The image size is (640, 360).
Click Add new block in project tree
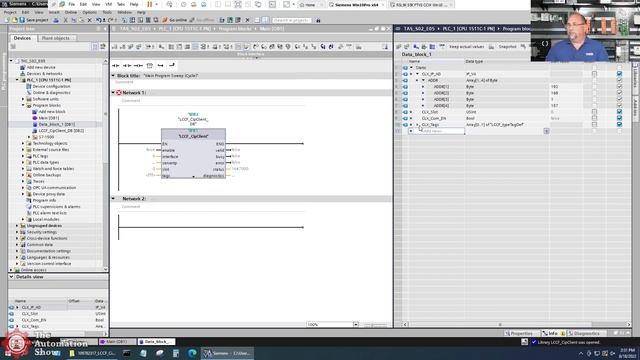tap(52, 111)
